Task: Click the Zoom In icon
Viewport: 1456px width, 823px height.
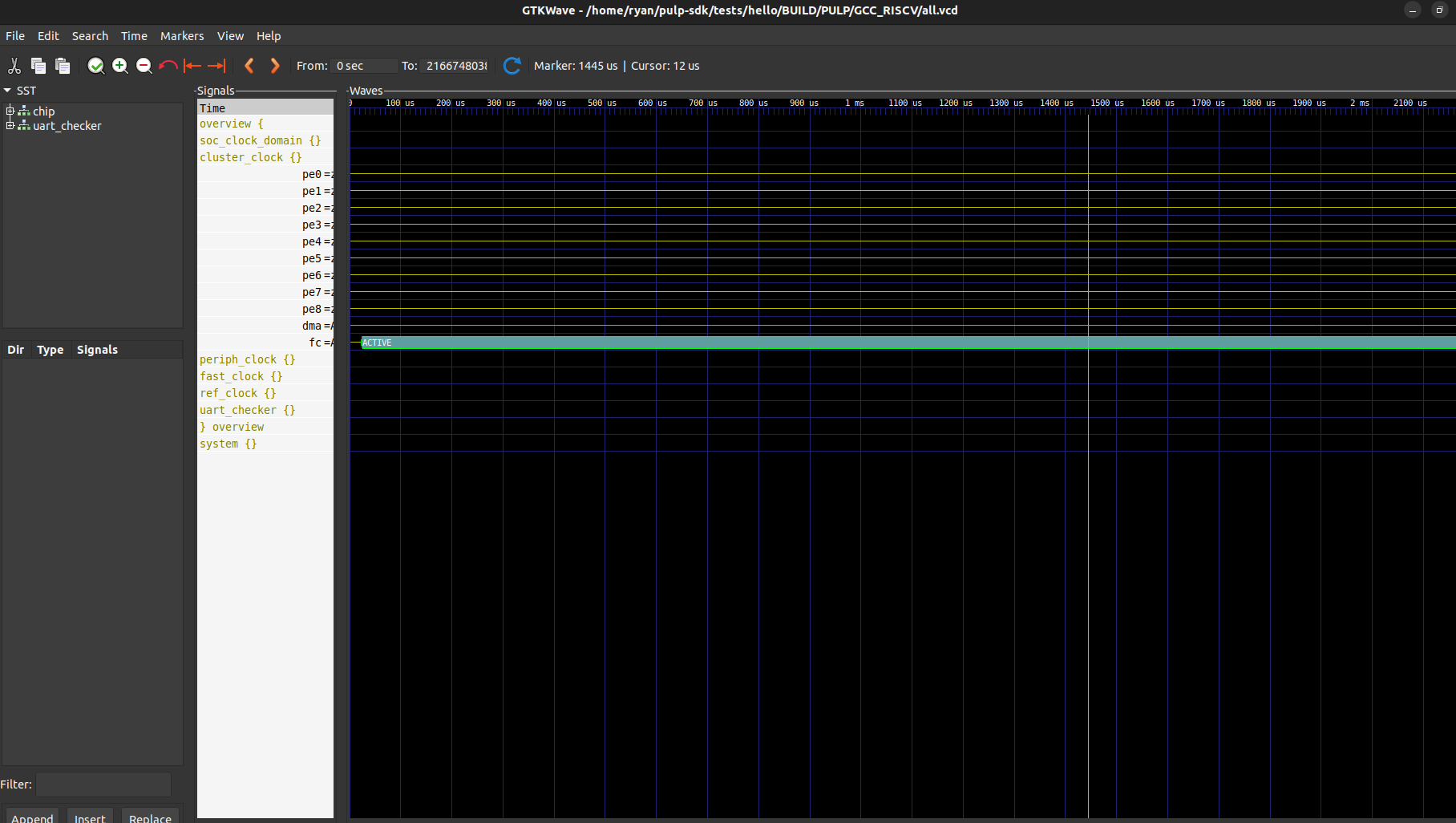Action: click(120, 66)
